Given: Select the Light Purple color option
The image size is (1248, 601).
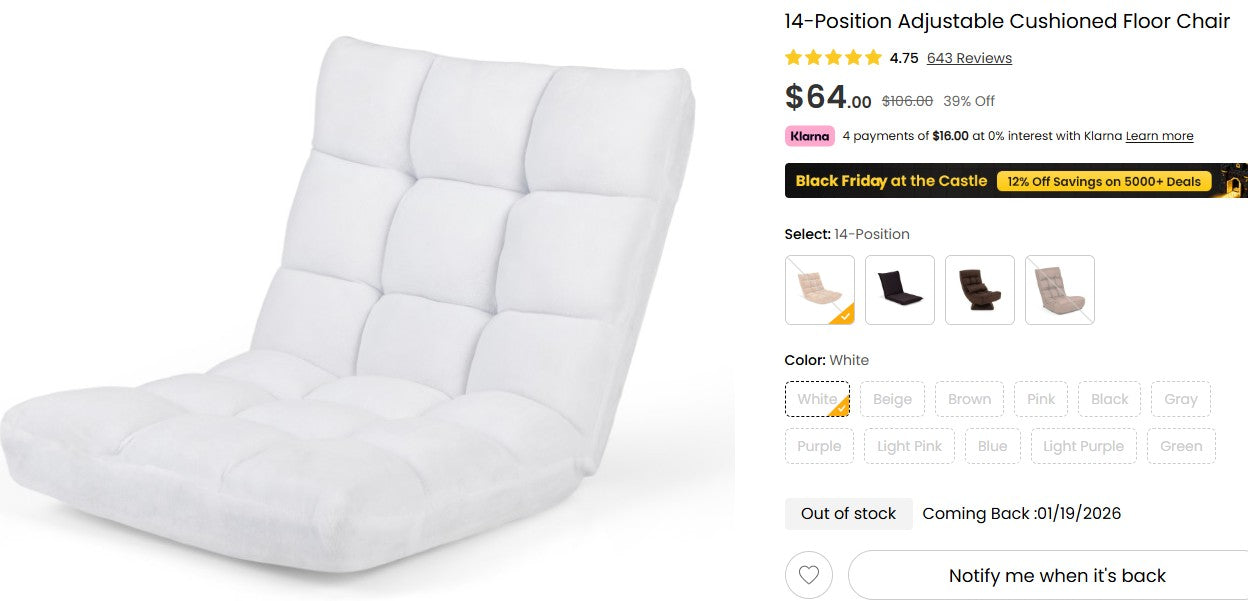Looking at the screenshot, I should pos(1083,445).
